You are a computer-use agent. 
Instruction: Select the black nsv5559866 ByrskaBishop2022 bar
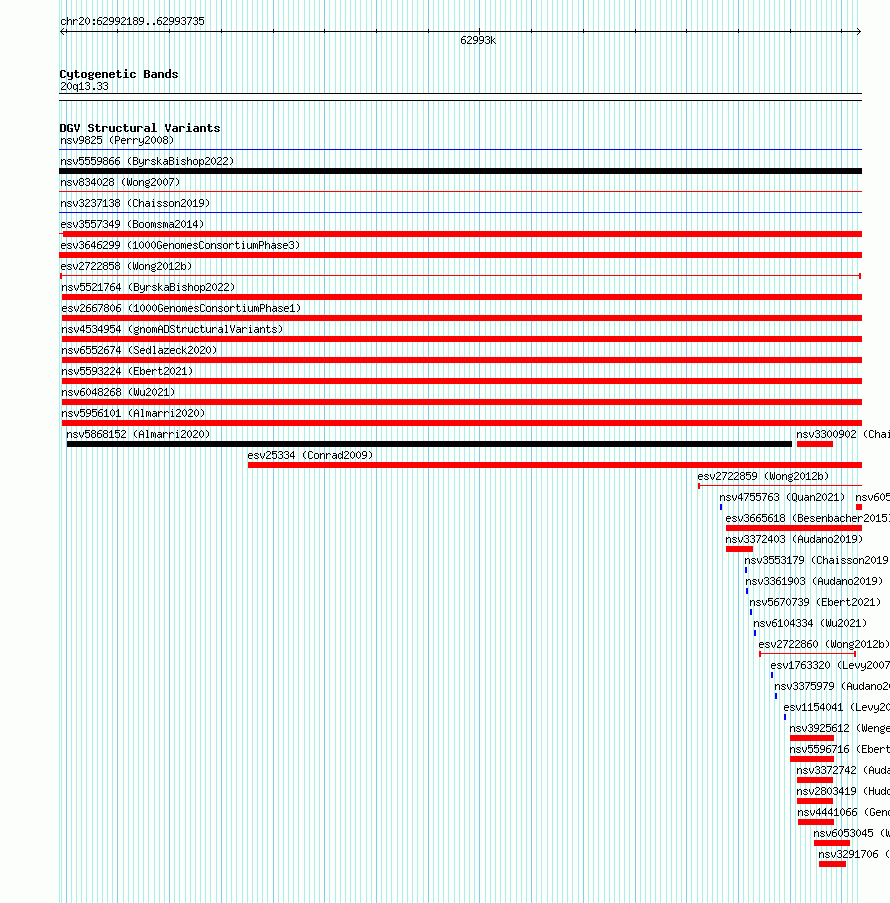point(460,171)
